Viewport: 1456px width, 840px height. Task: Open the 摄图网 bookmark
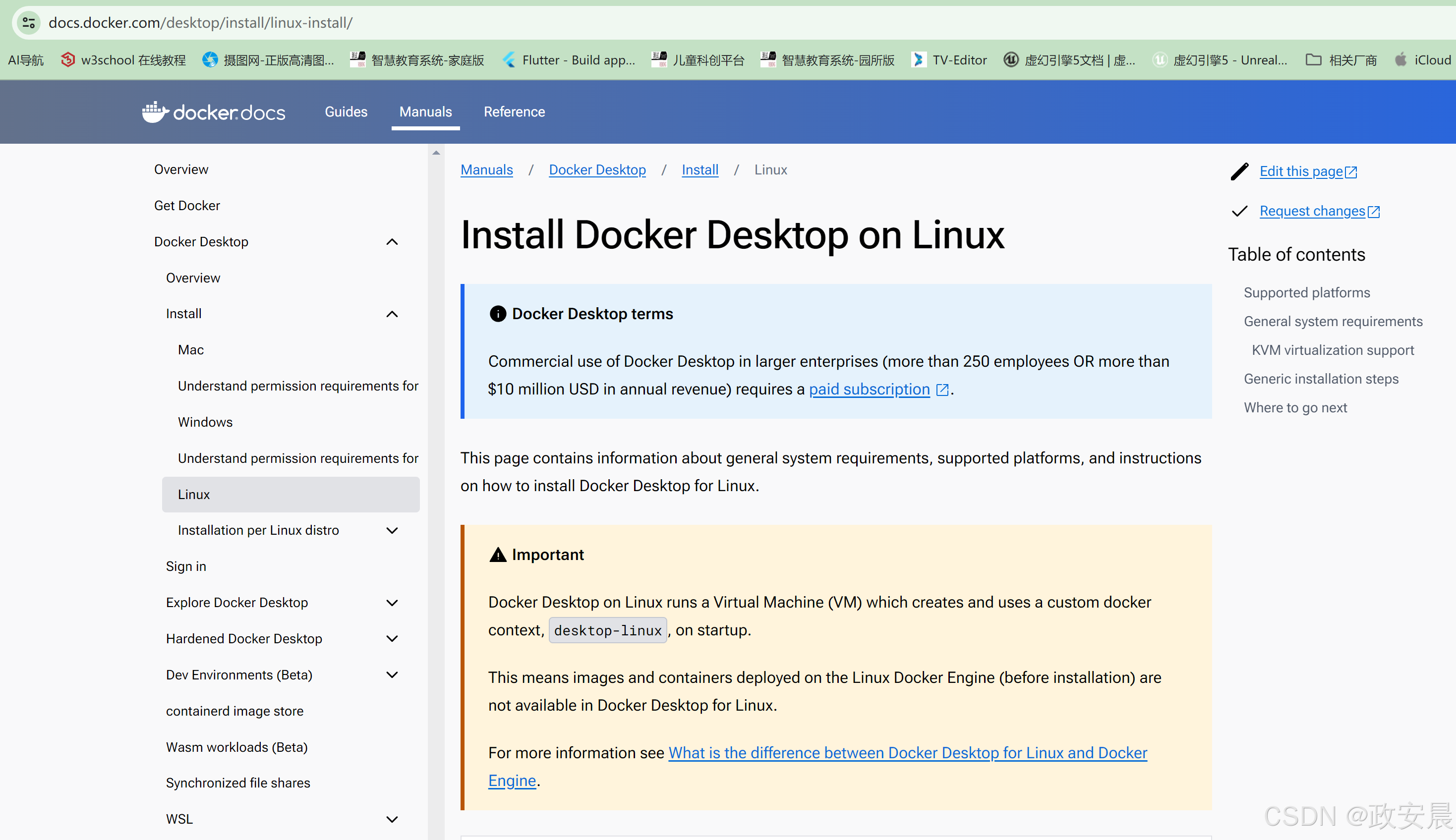[268, 59]
